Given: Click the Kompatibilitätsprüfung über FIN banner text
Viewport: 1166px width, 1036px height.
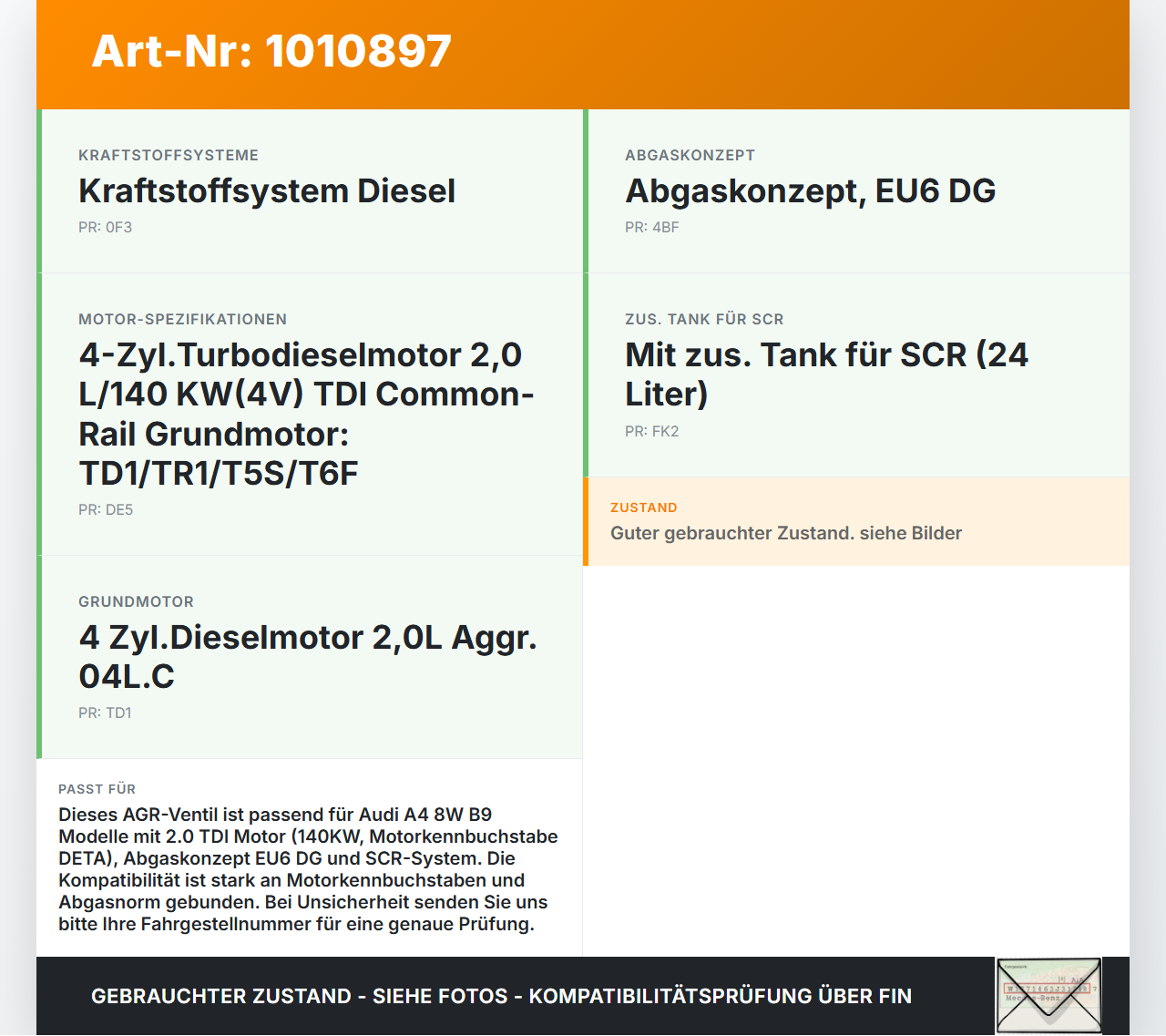Looking at the screenshot, I should pyautogui.click(x=501, y=996).
